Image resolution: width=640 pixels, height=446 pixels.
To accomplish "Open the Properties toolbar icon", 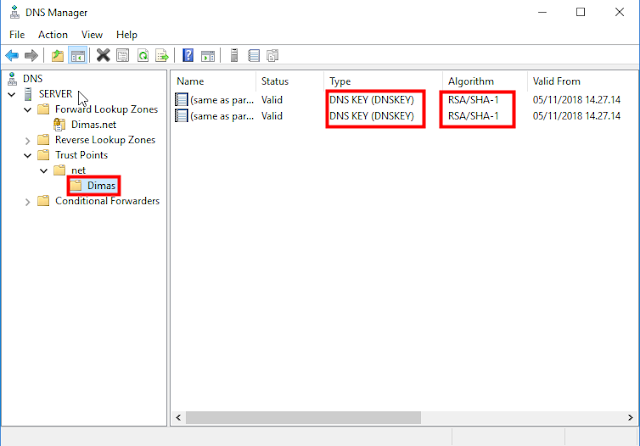I will point(122,55).
